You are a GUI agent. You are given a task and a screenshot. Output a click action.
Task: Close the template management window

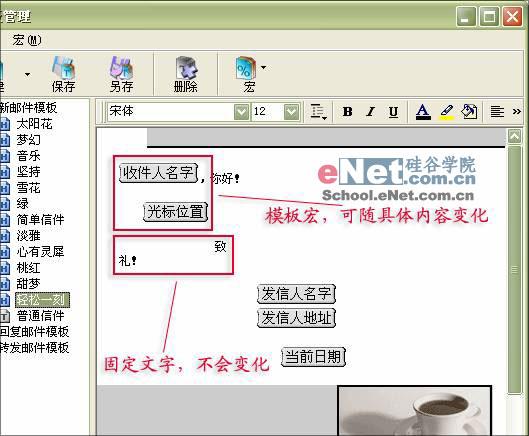pyautogui.click(x=512, y=16)
